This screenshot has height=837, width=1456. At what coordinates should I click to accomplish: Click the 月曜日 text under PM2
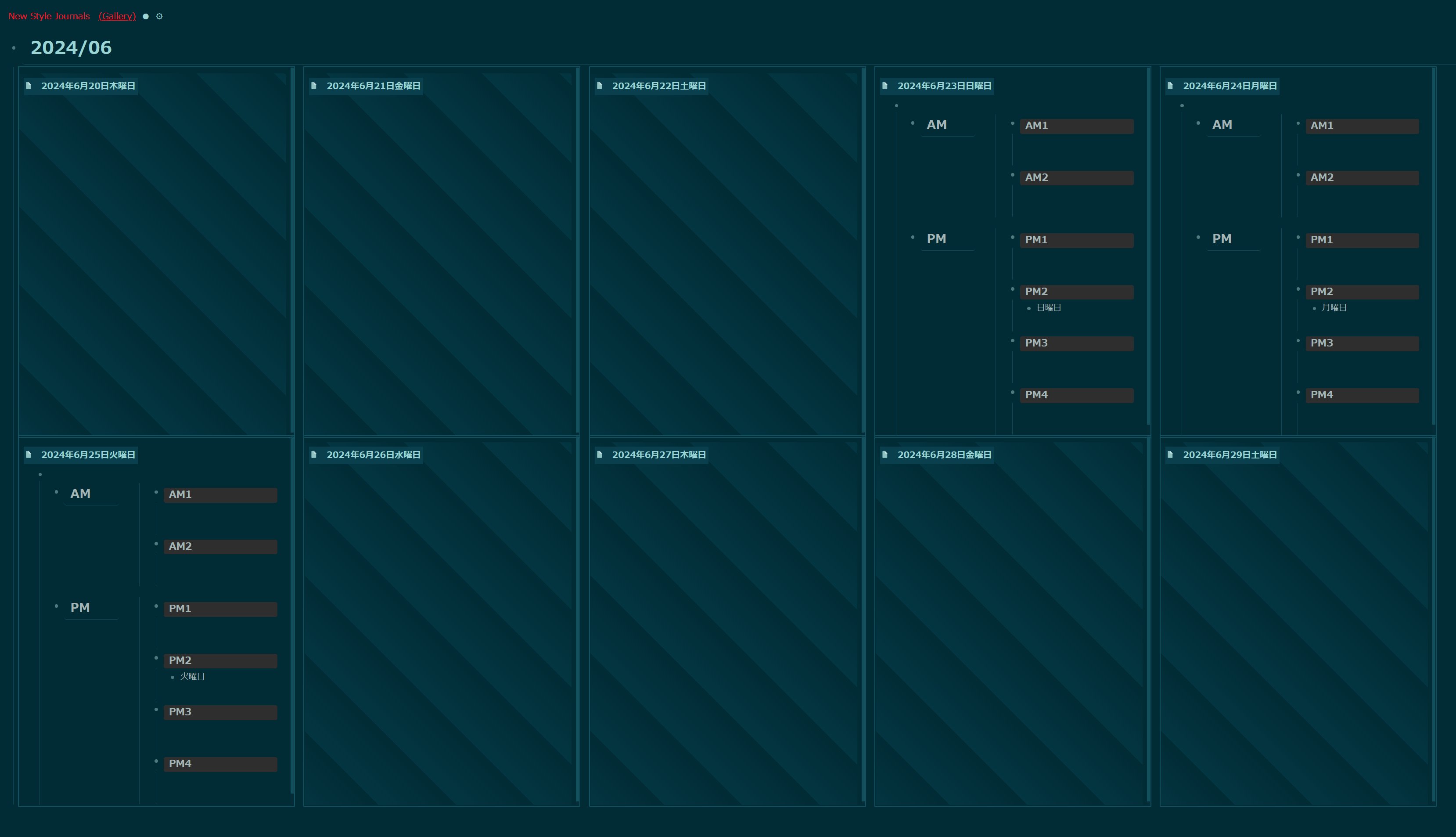(1334, 307)
